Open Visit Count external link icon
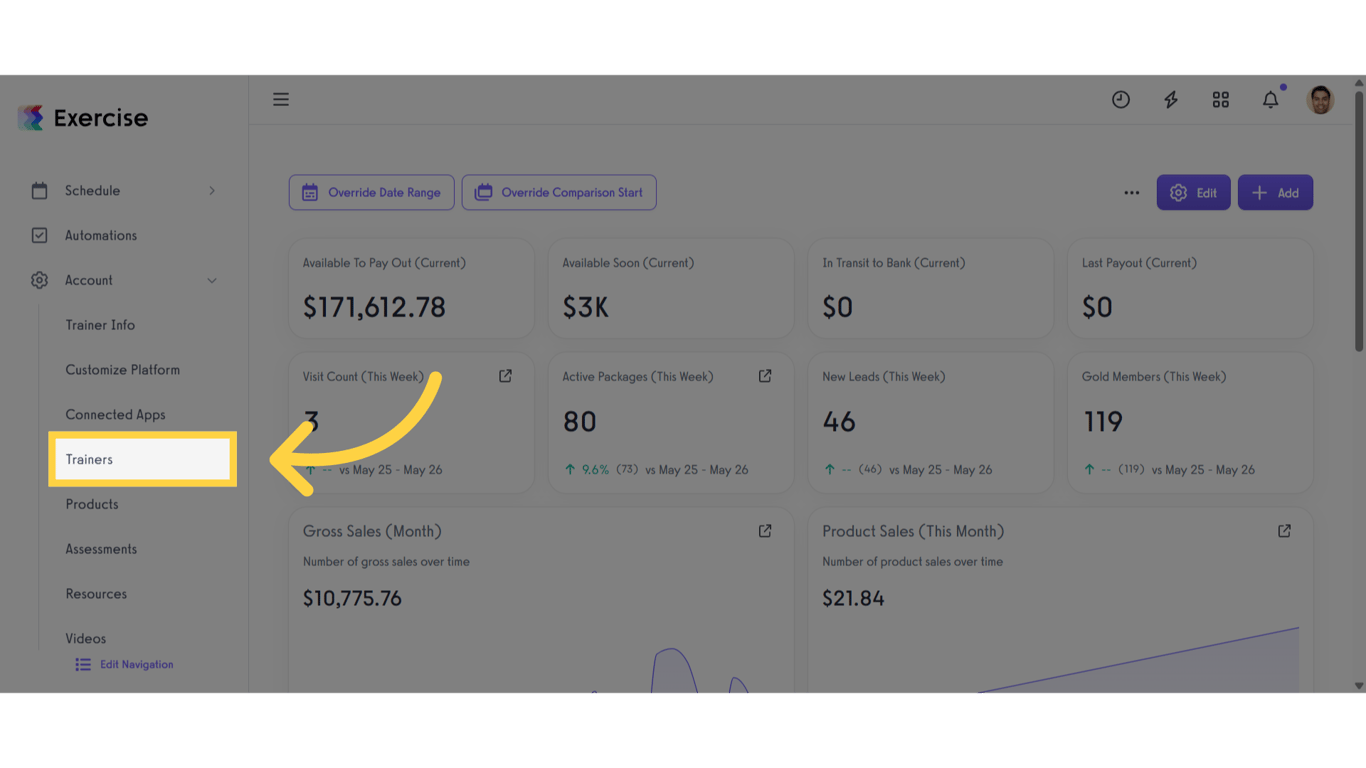This screenshot has width=1366, height=768. pyautogui.click(x=505, y=376)
